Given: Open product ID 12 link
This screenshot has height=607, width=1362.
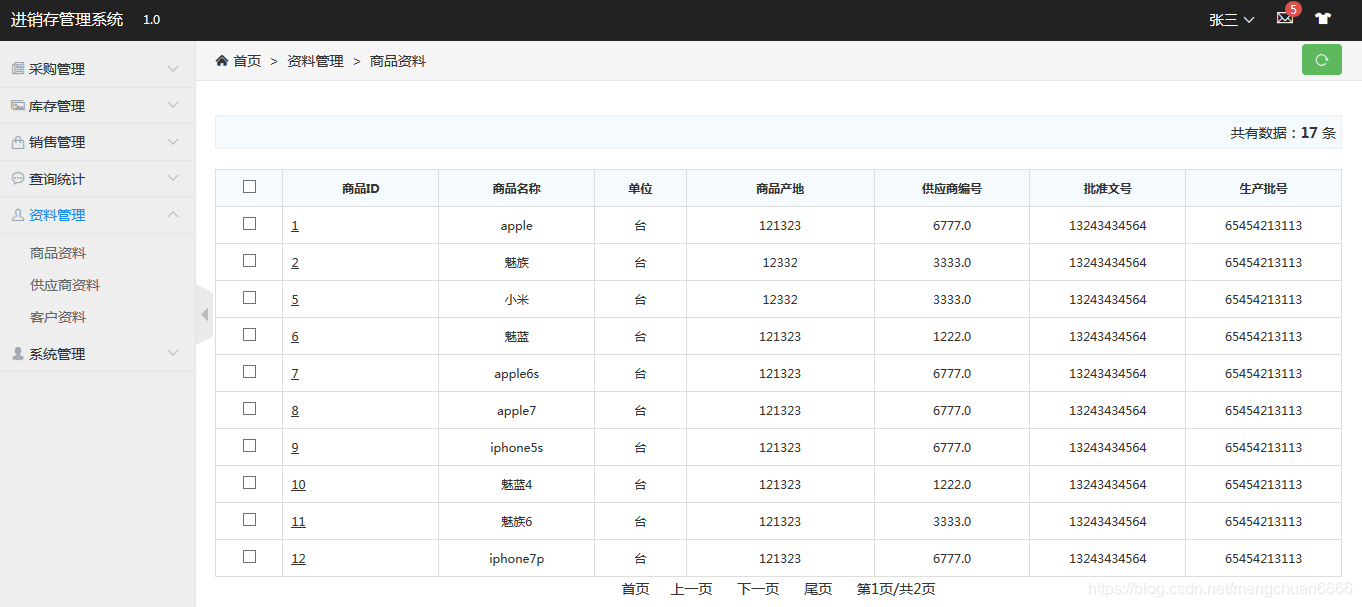Looking at the screenshot, I should tap(298, 559).
